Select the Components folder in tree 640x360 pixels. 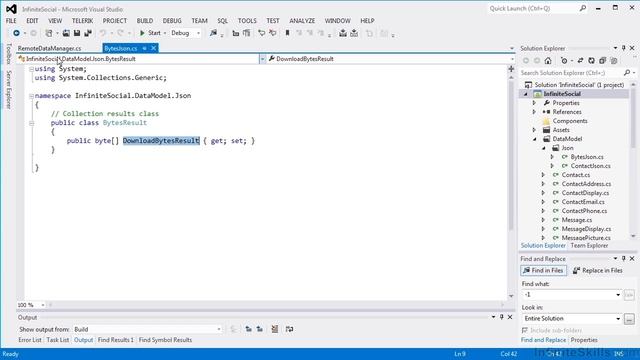570,121
